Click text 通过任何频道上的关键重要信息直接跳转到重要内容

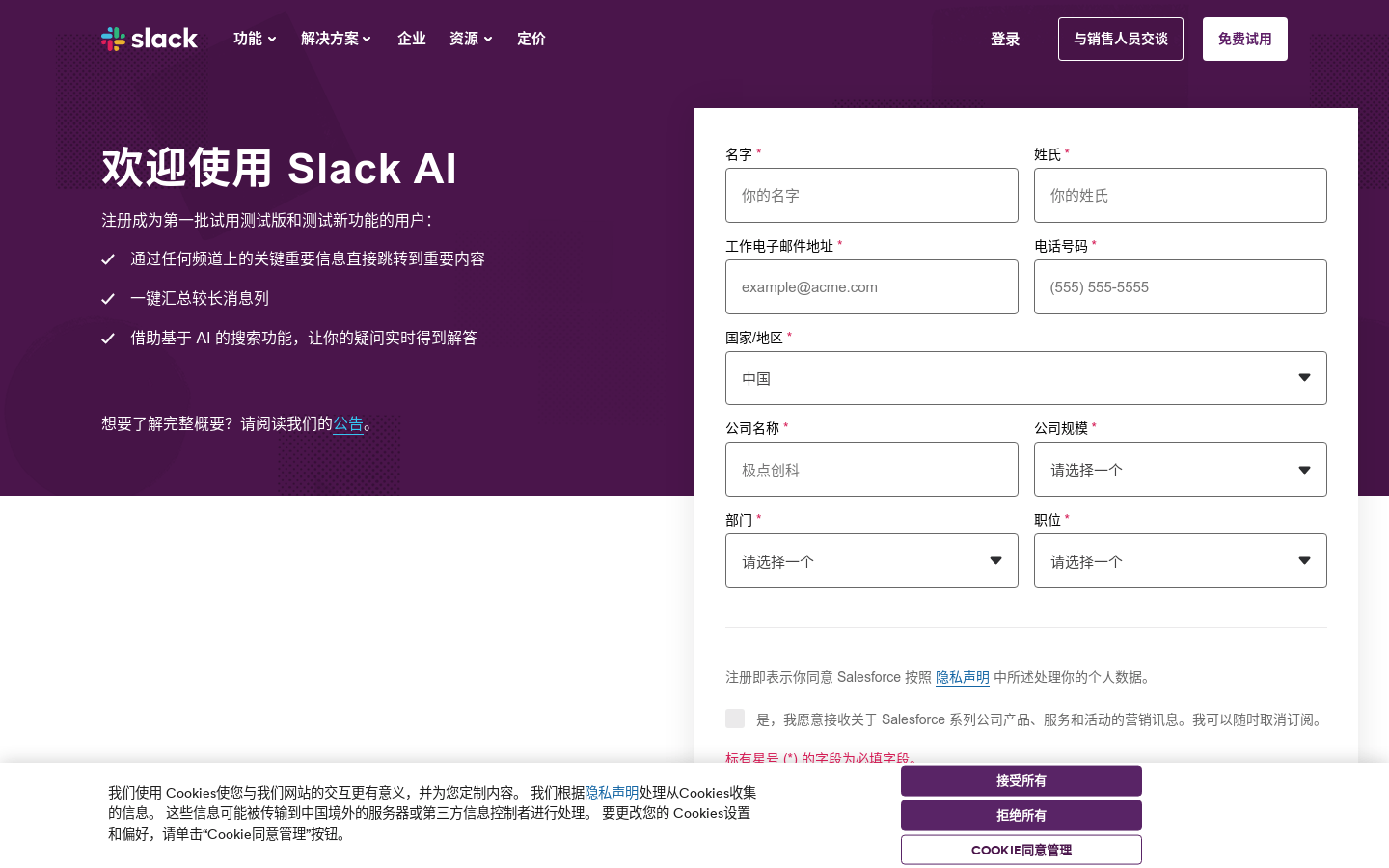coord(308,259)
